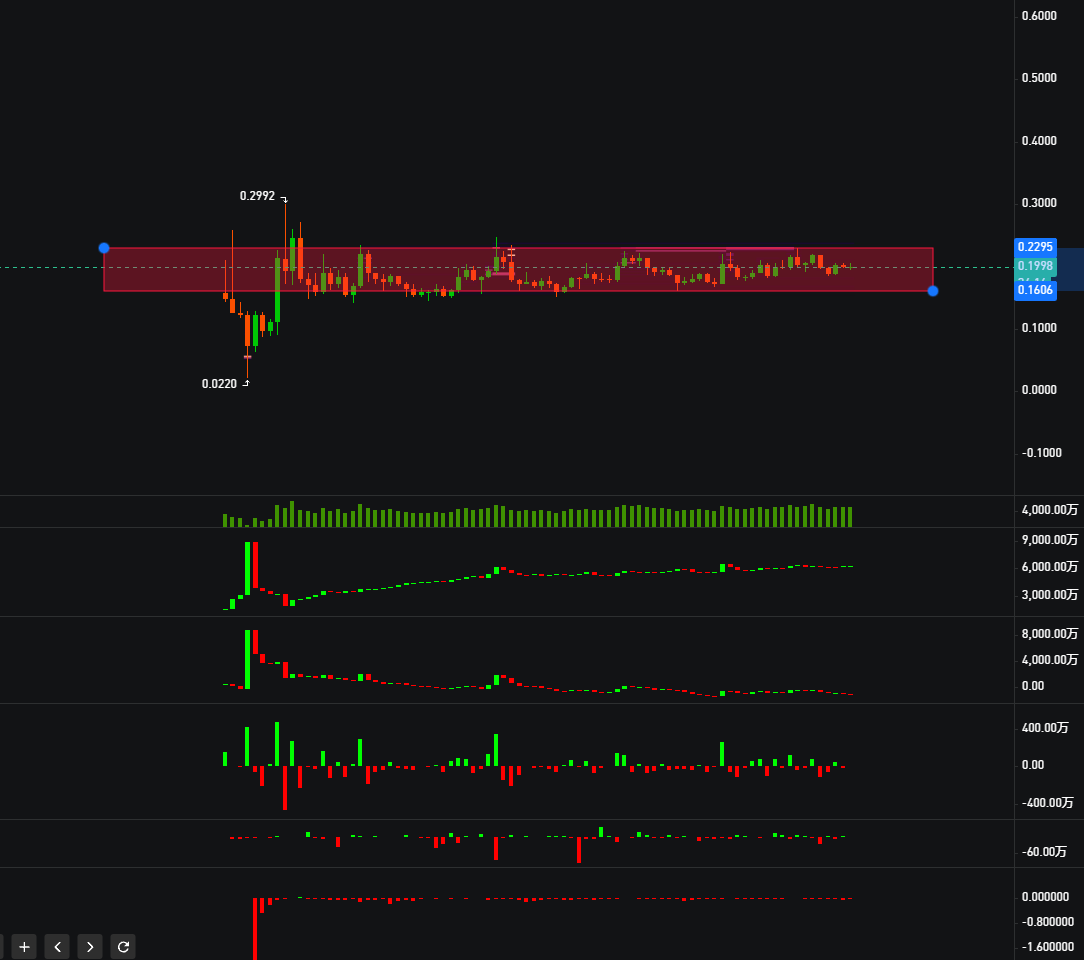This screenshot has height=960, width=1084.
Task: Click the 4,000.00万 volume axis label
Action: [1049, 510]
